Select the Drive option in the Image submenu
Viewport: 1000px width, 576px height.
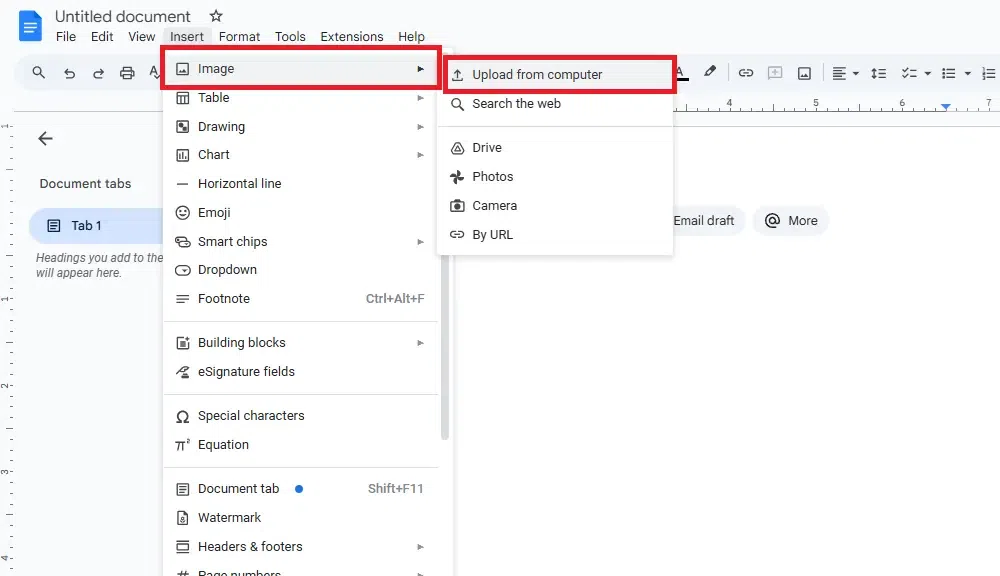(x=487, y=148)
